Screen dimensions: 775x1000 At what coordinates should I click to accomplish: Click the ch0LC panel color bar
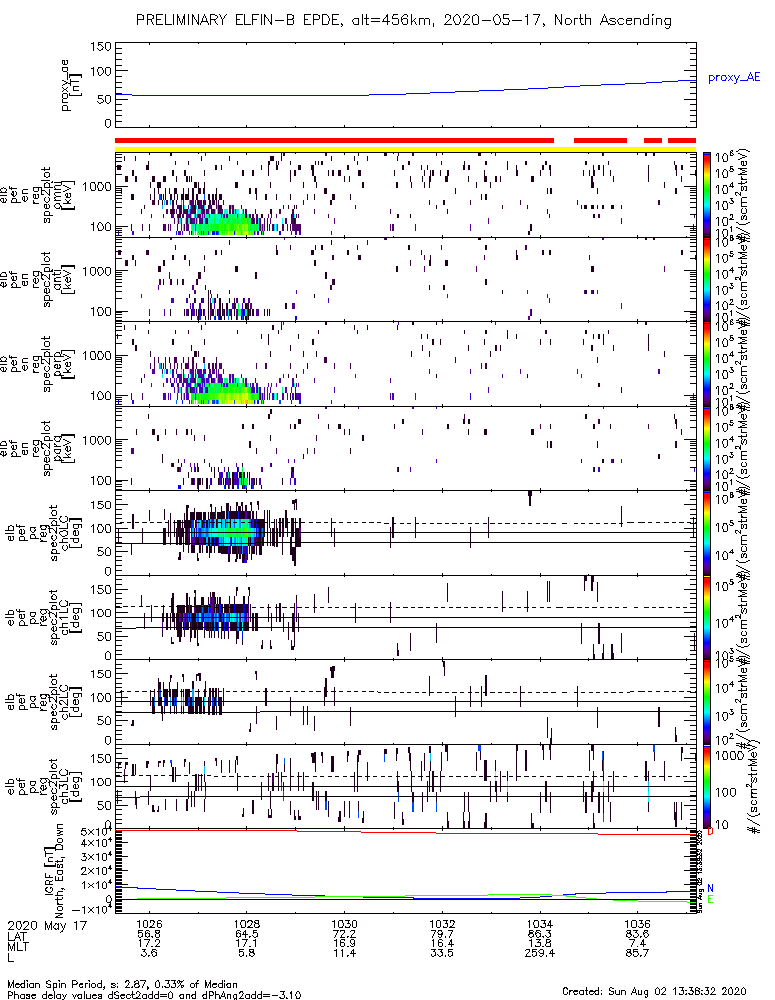click(x=707, y=533)
